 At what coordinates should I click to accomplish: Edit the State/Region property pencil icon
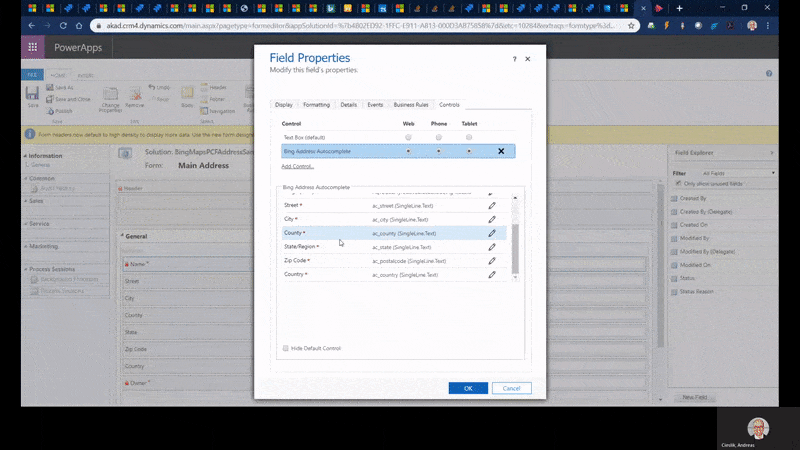(x=492, y=247)
